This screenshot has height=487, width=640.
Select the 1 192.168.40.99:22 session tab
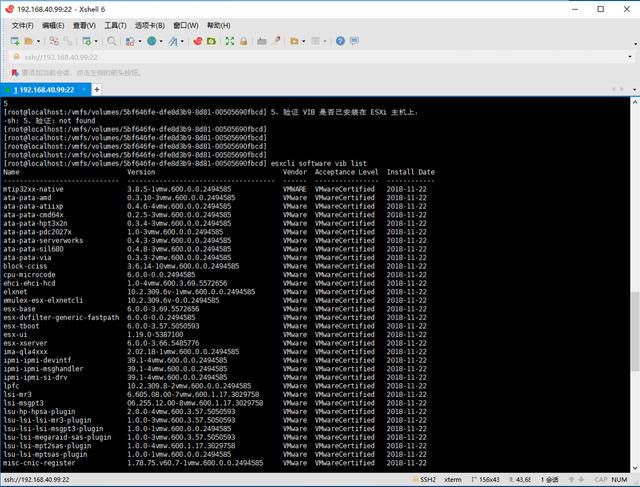point(44,90)
